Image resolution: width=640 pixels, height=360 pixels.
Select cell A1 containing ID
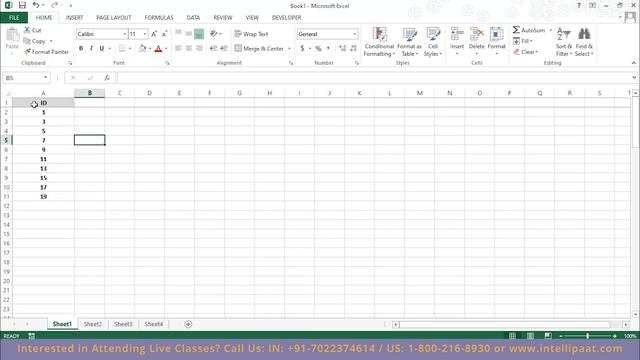pos(43,103)
